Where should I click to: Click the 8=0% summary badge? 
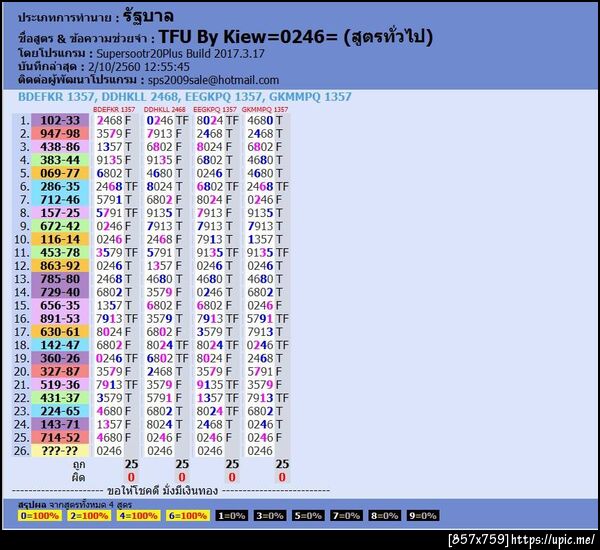pyautogui.click(x=385, y=516)
